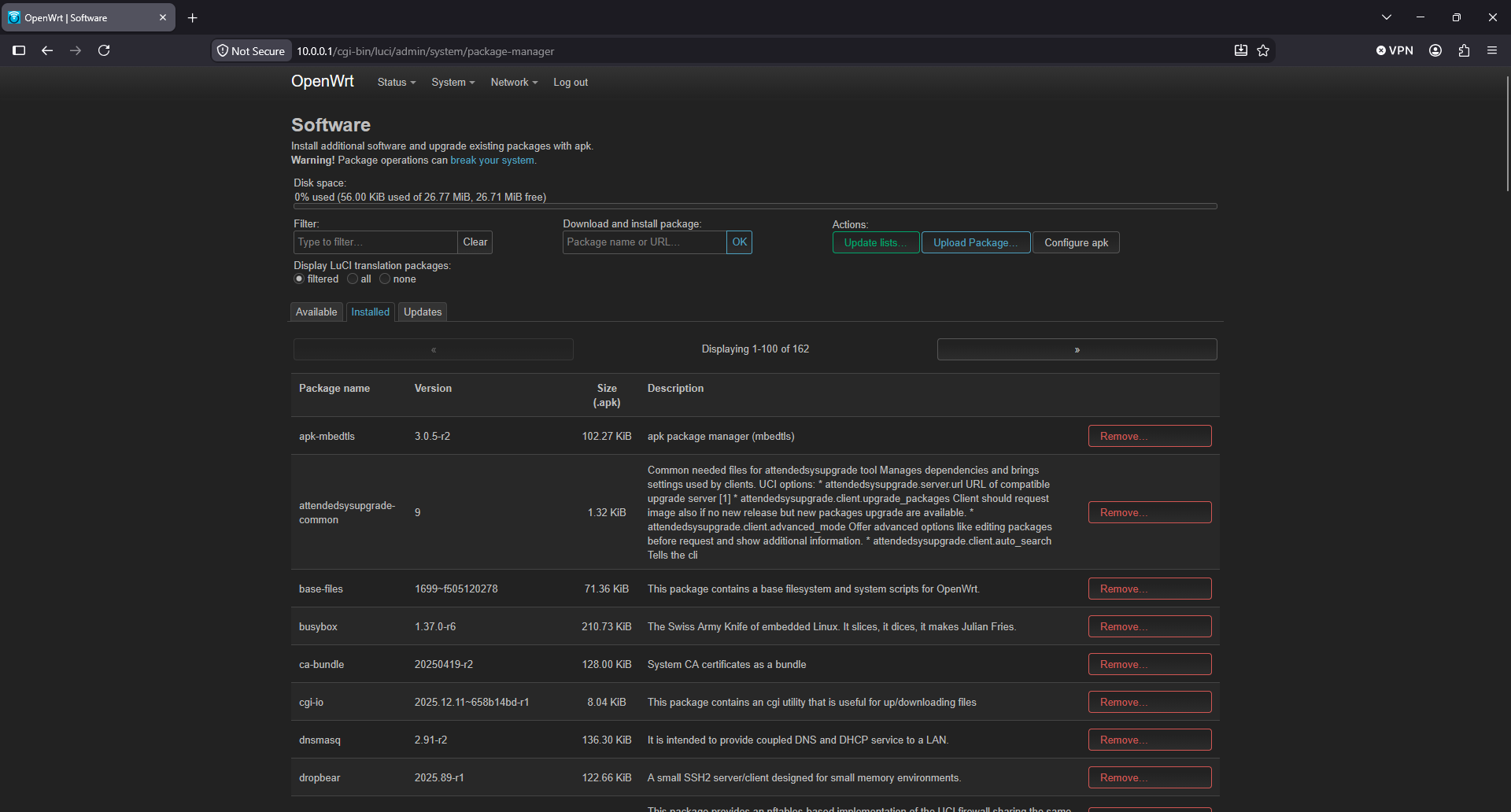Click the Type to filter input field
1511x812 pixels.
point(375,242)
